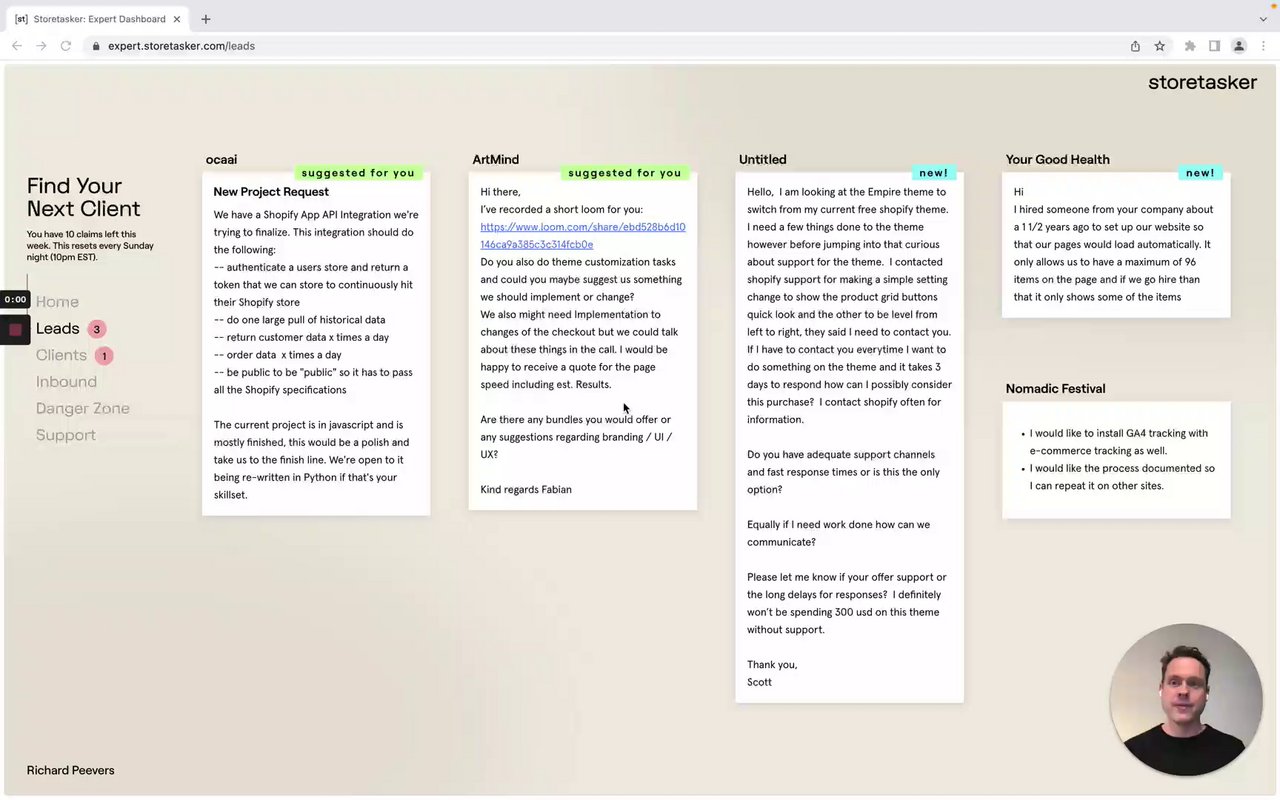Click the Loom recording timer 0:00
The image size is (1280, 800).
click(x=15, y=299)
